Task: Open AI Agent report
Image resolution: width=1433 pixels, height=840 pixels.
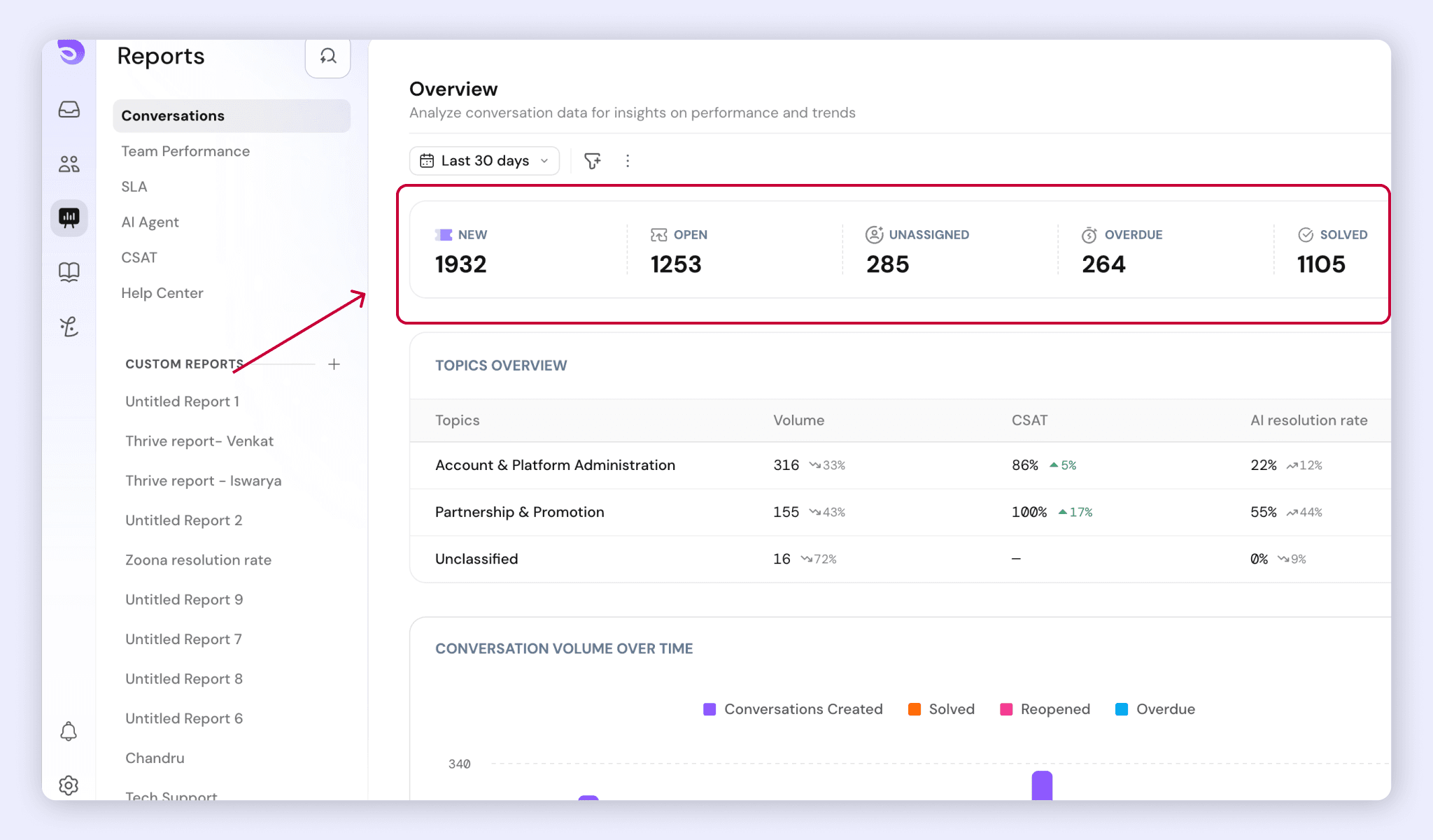Action: pos(150,222)
